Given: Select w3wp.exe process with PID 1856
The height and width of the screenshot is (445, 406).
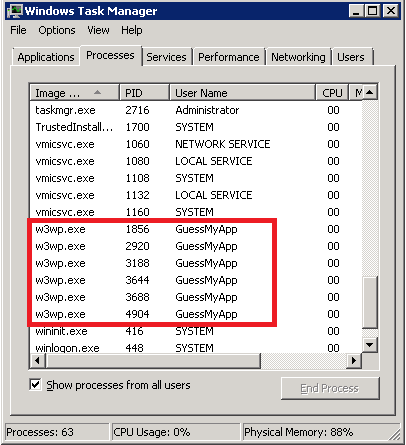Looking at the screenshot, I should click(x=195, y=229).
